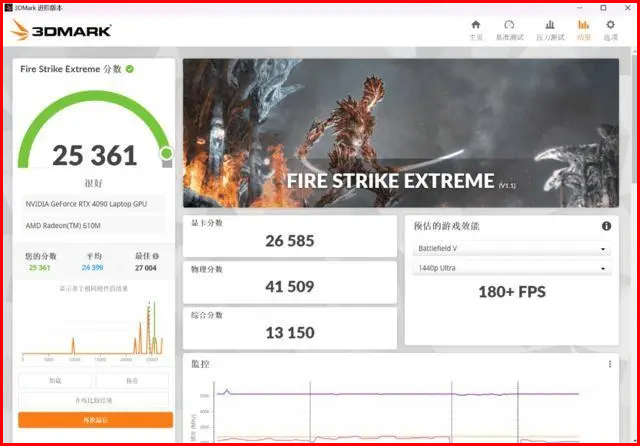Click the info icon next to best score
The height and width of the screenshot is (446, 640).
[156, 256]
